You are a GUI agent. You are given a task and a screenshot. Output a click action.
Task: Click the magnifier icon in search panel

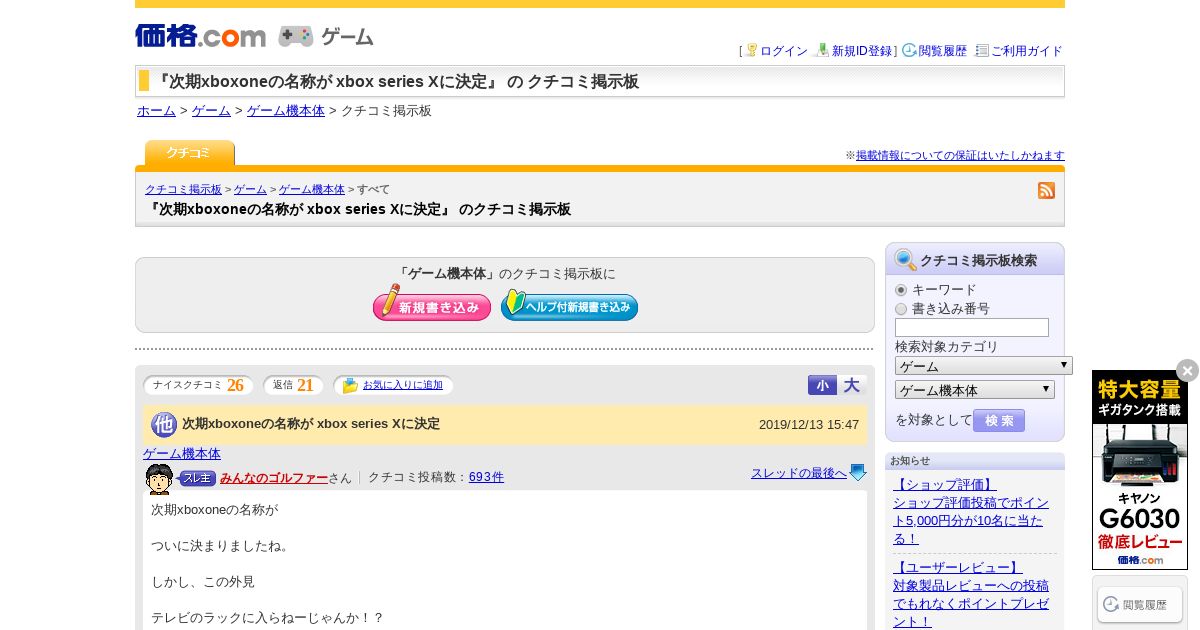[905, 260]
